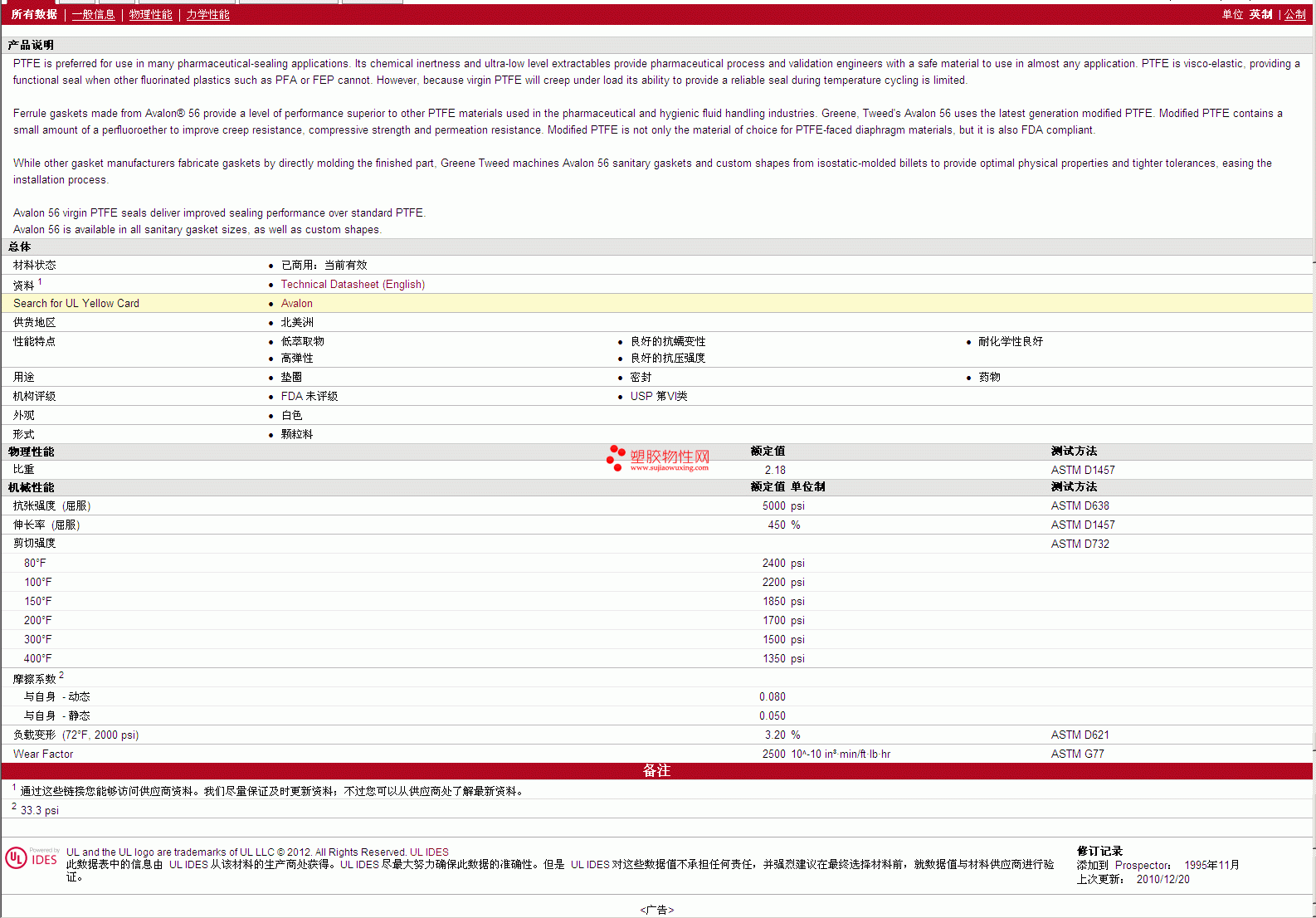Click the Wear Factor row label
The height and width of the screenshot is (918, 1316).
tap(43, 754)
